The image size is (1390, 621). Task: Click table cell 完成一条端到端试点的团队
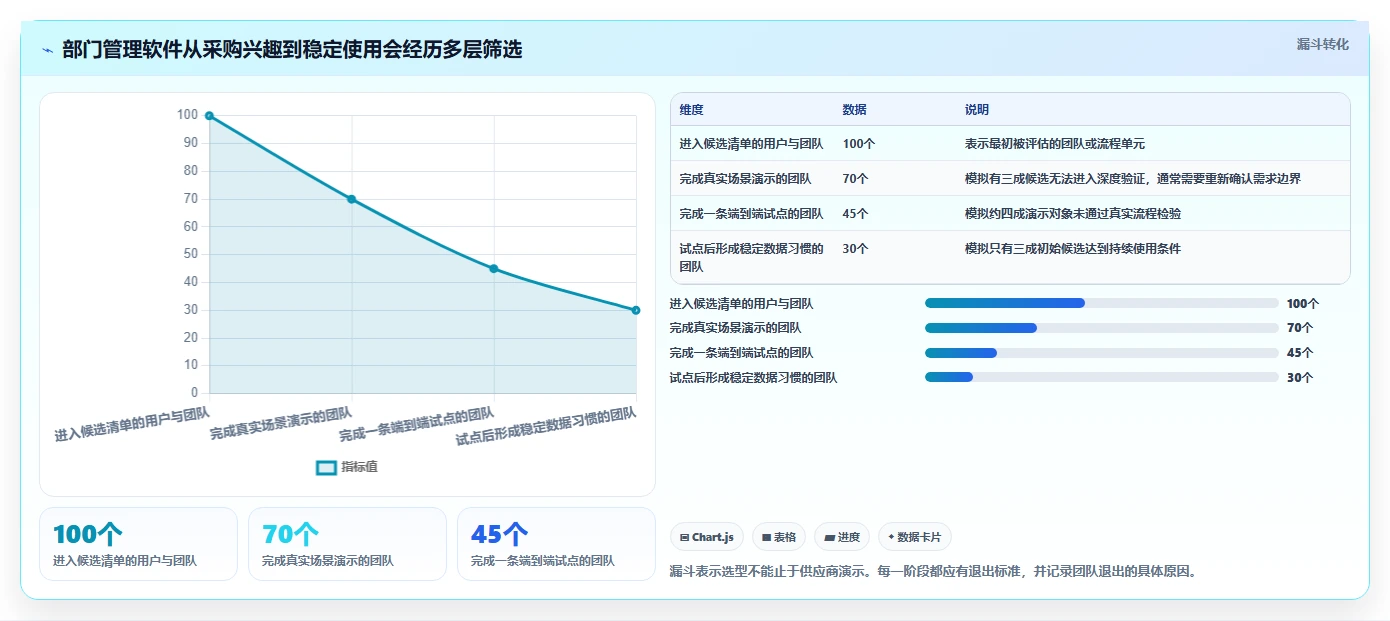tap(751, 214)
